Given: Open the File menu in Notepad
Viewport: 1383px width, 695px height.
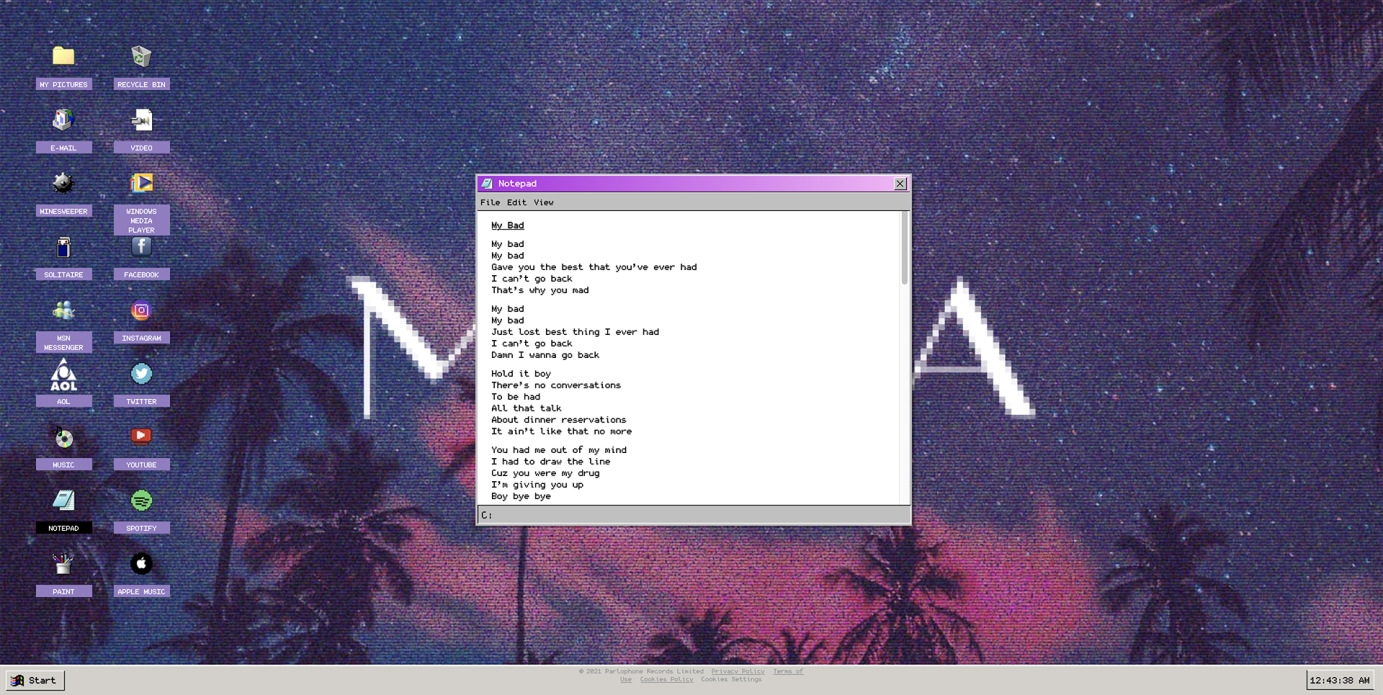Looking at the screenshot, I should (x=490, y=203).
